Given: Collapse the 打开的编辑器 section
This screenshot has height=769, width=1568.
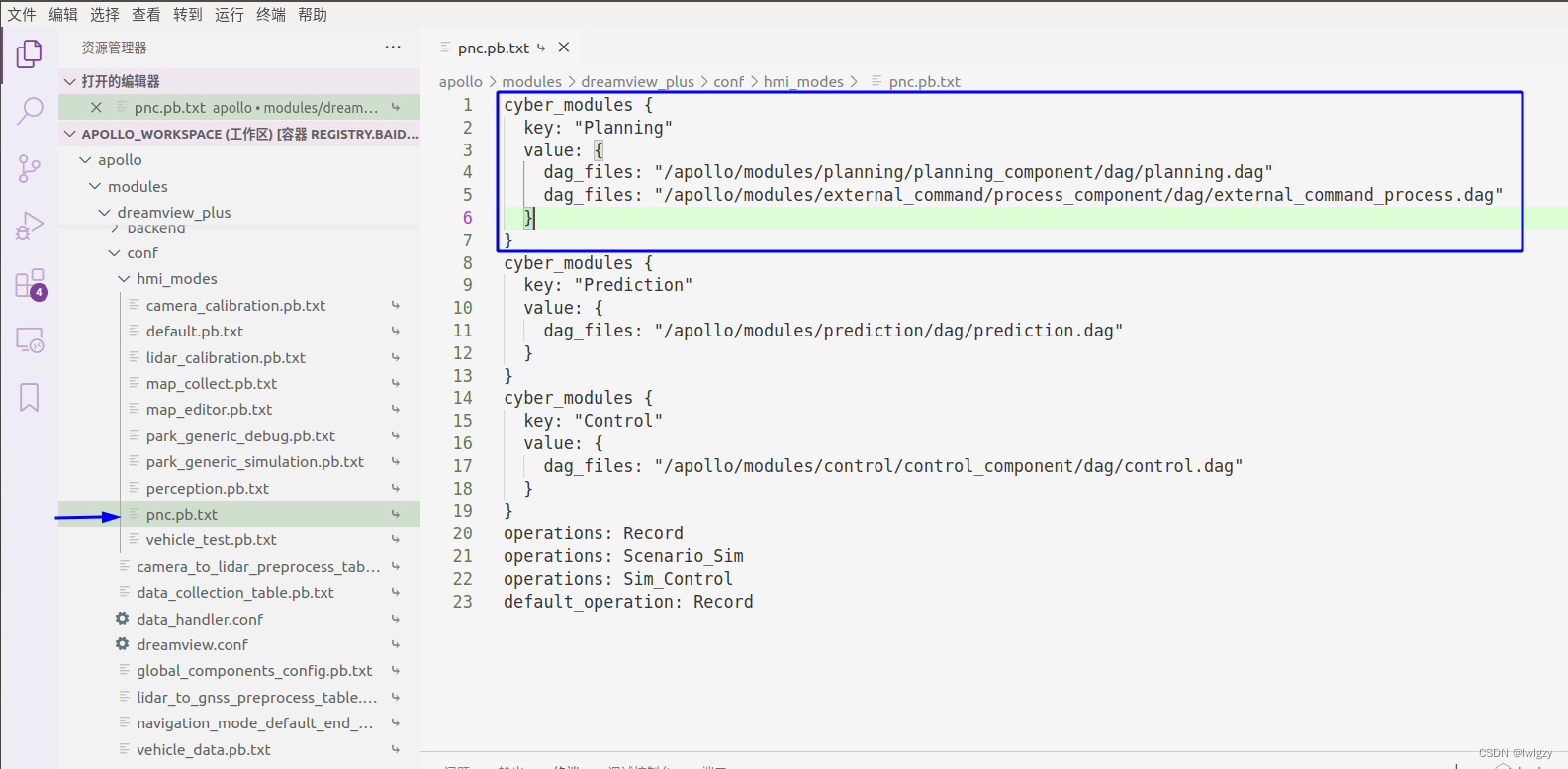Looking at the screenshot, I should tap(69, 81).
